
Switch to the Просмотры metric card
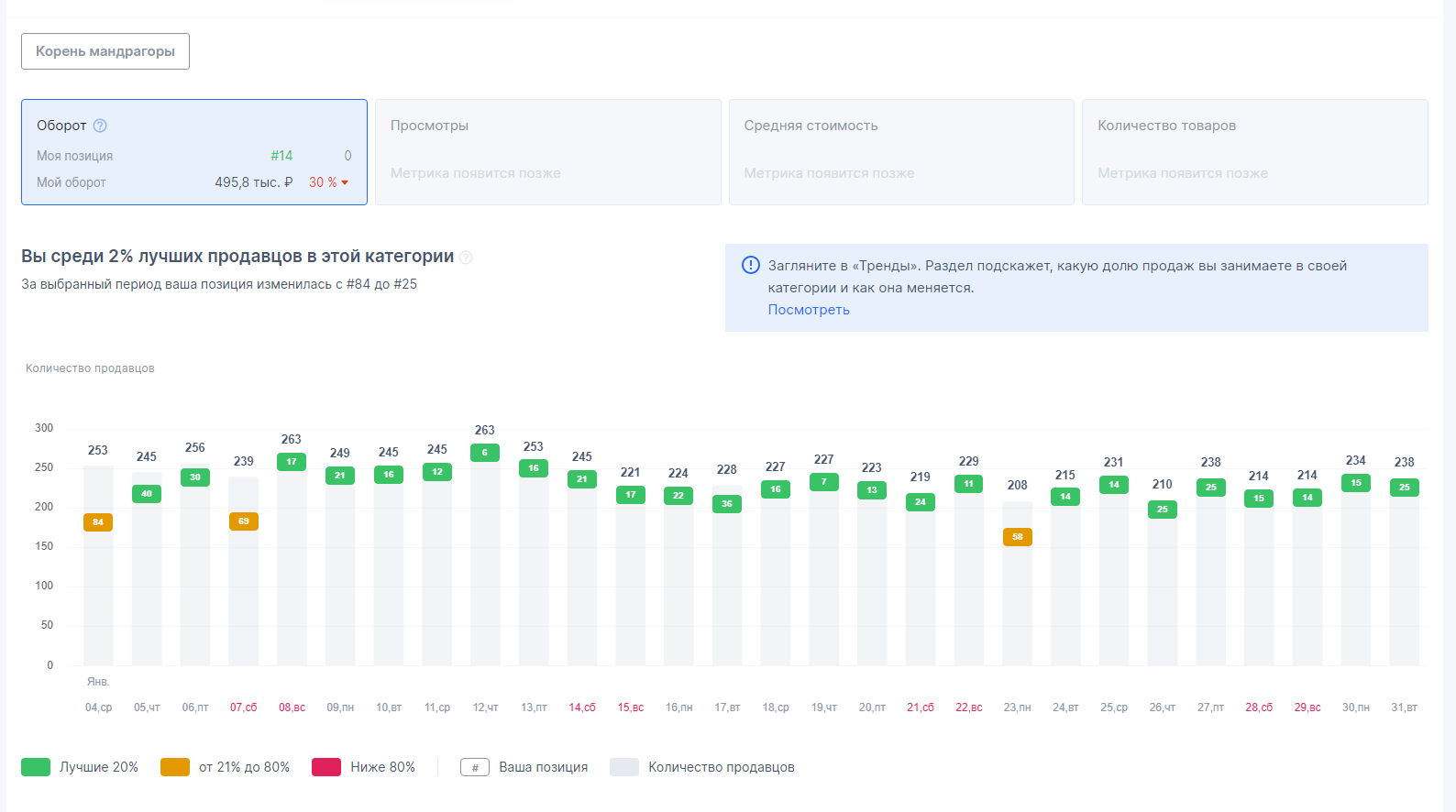coord(547,152)
